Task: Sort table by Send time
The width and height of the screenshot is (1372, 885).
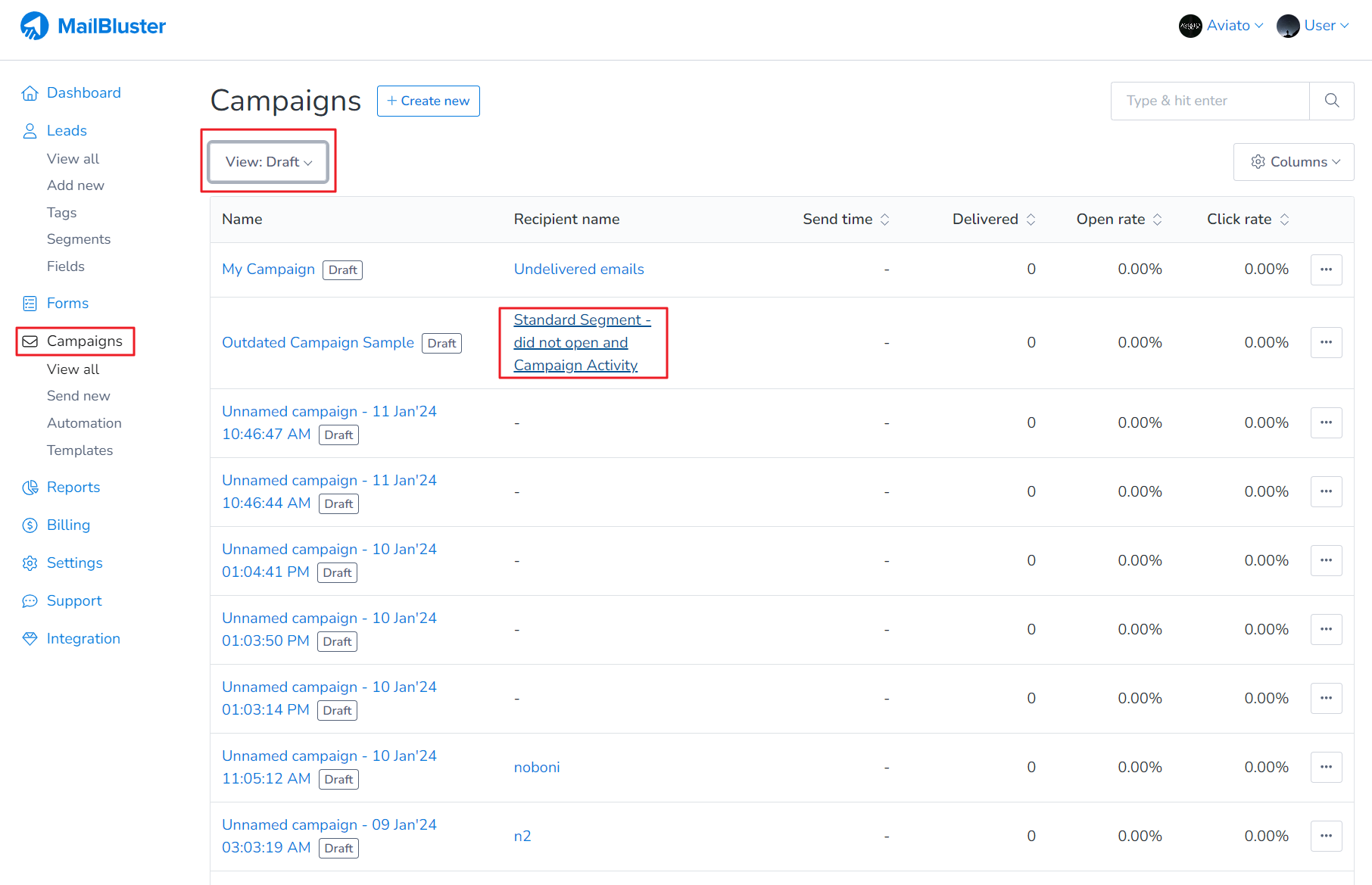Action: tap(884, 220)
